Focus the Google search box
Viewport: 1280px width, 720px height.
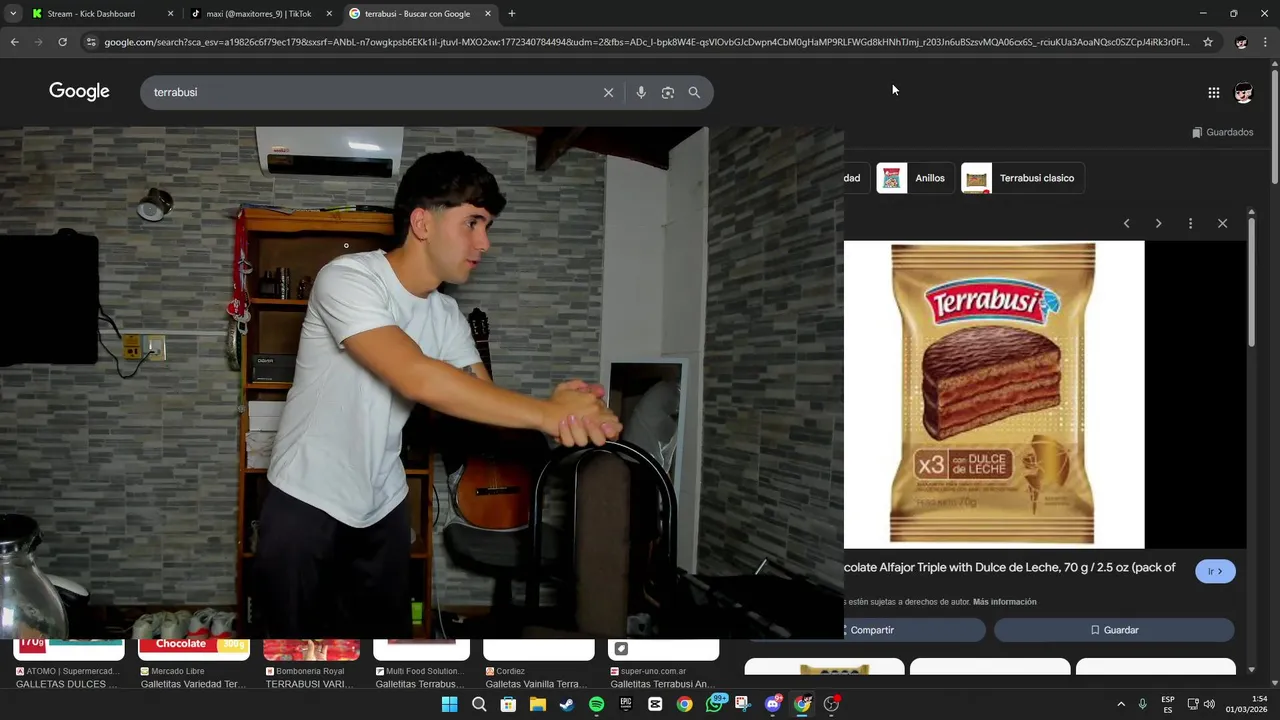pos(375,92)
